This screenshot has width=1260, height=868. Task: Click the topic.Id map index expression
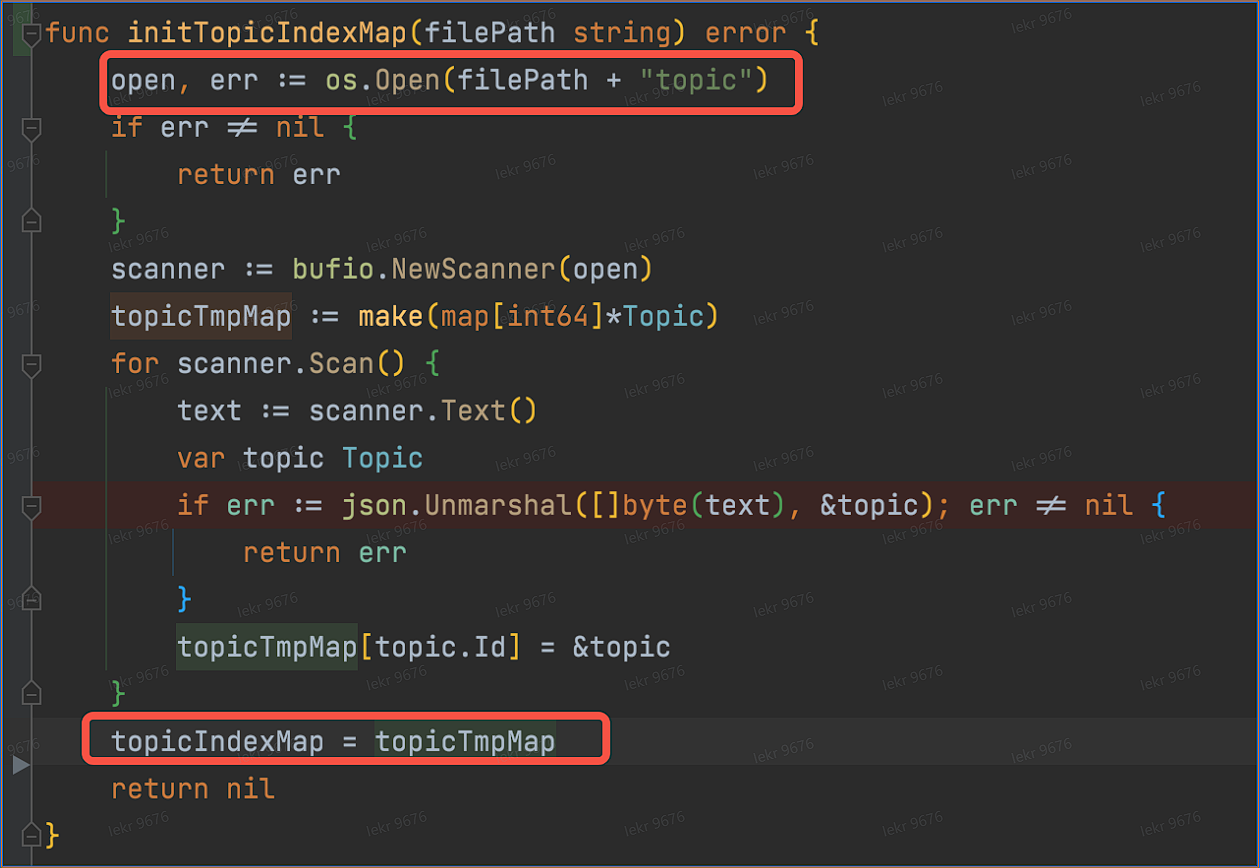pyautogui.click(x=439, y=647)
